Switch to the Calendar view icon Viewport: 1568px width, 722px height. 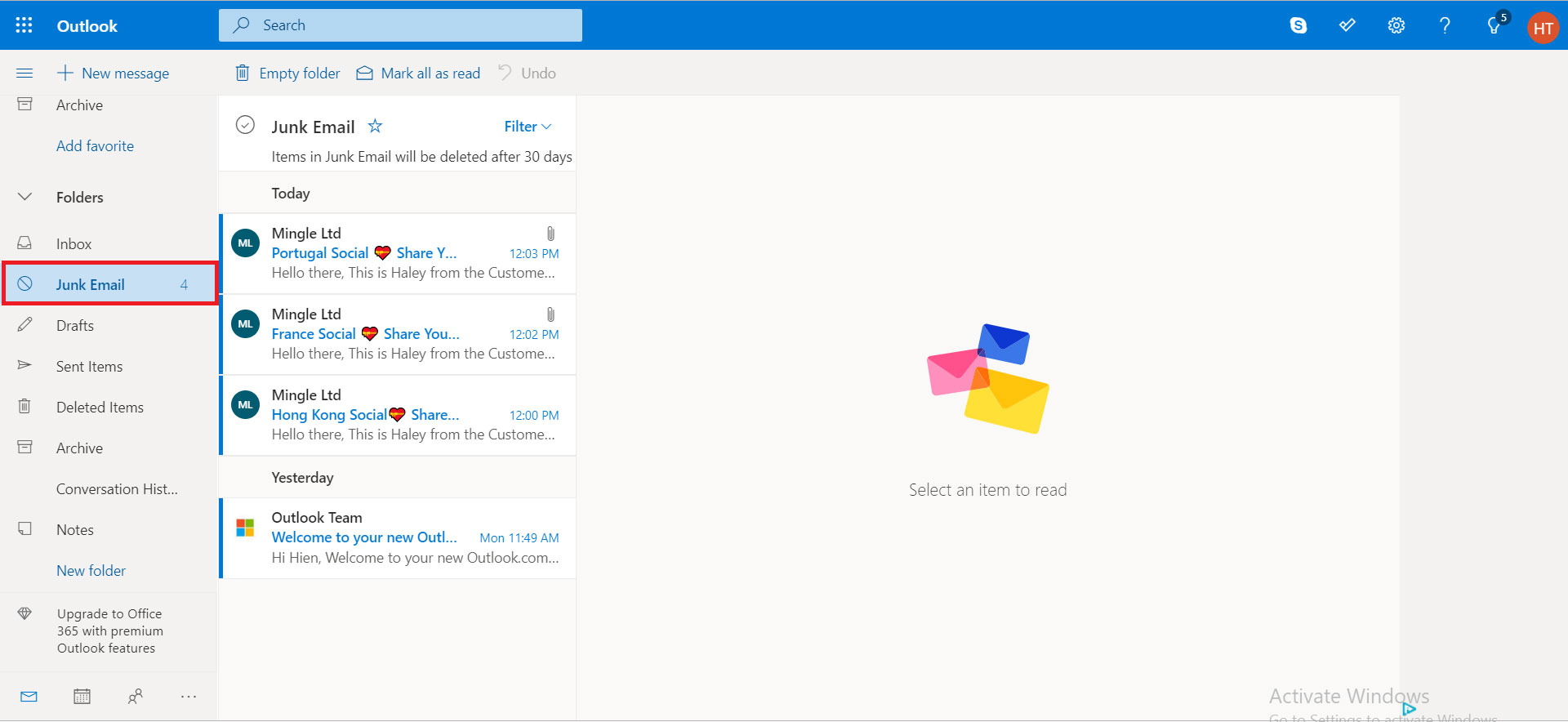[82, 697]
